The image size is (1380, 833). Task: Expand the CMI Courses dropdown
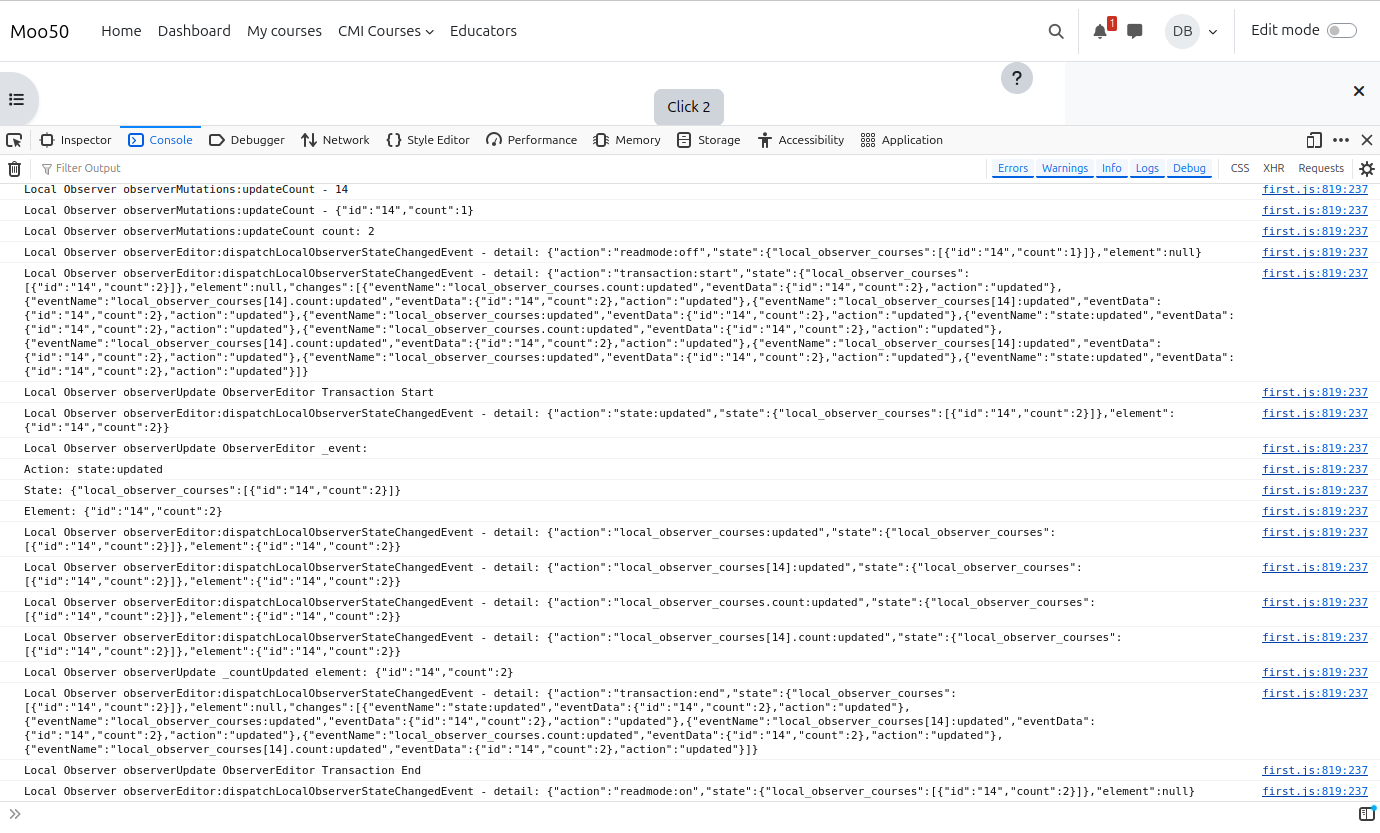386,31
